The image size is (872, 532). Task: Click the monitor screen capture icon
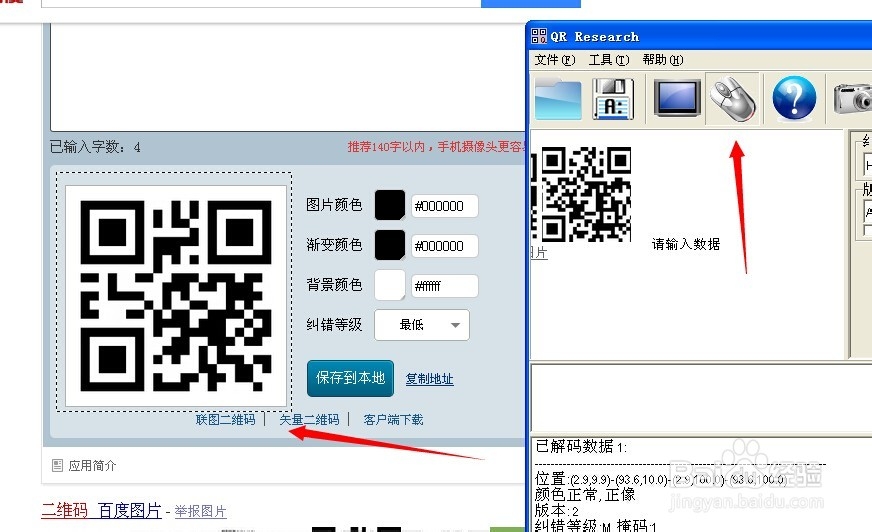pos(677,98)
